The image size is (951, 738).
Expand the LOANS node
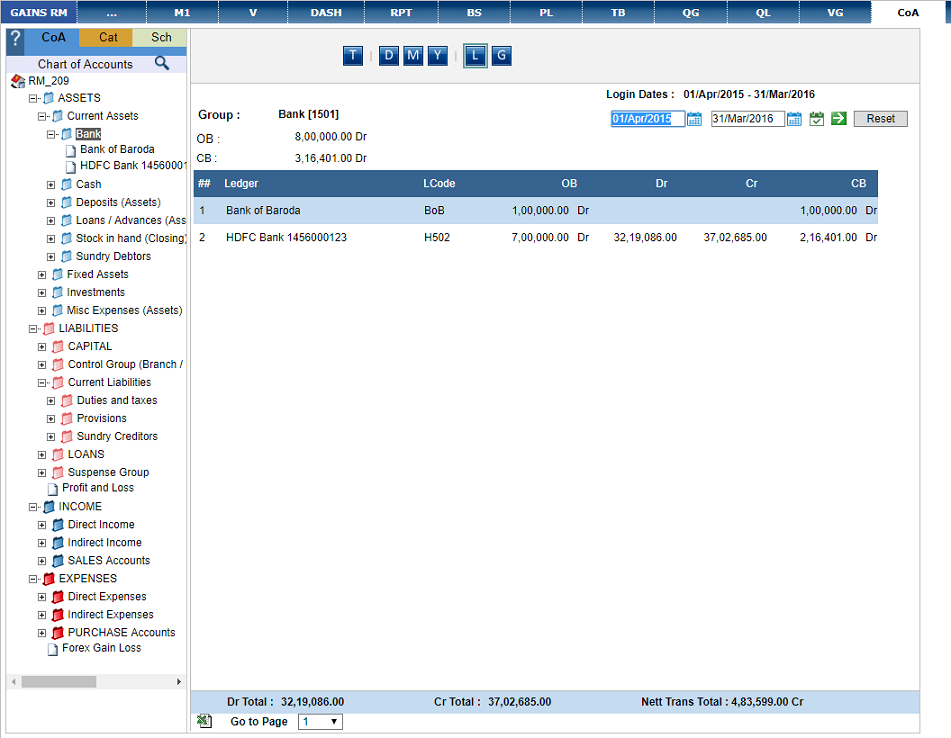pyautogui.click(x=42, y=455)
